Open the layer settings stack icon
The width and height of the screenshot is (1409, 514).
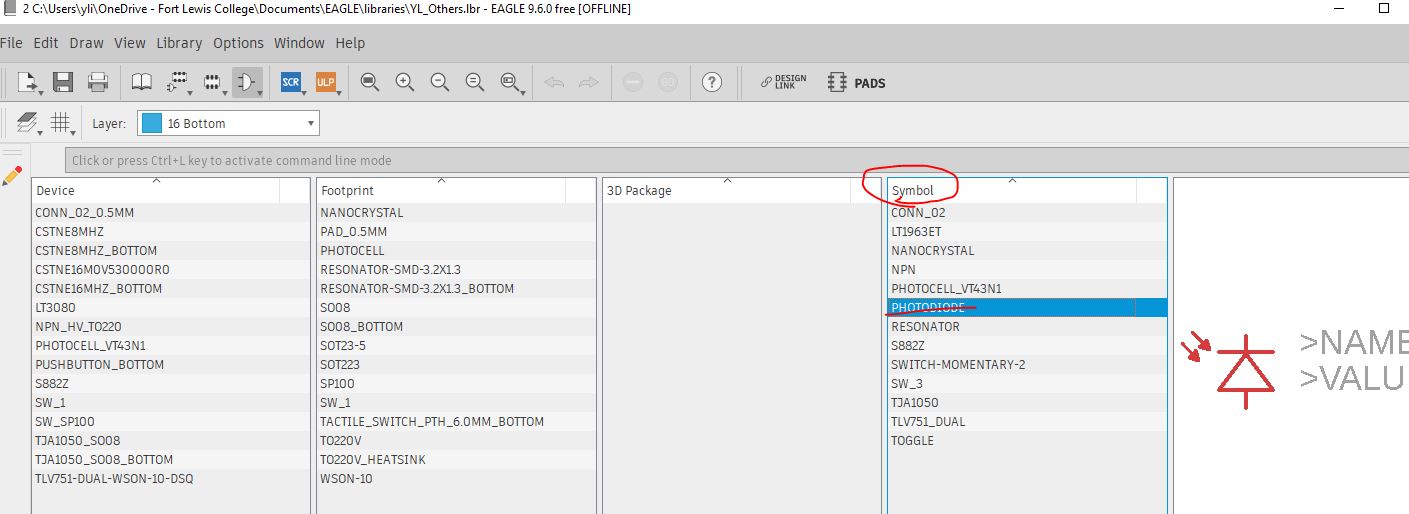click(26, 123)
